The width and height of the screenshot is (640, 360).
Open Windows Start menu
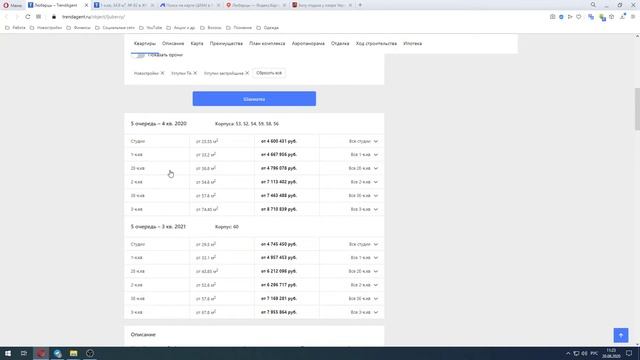[x=8, y=353]
